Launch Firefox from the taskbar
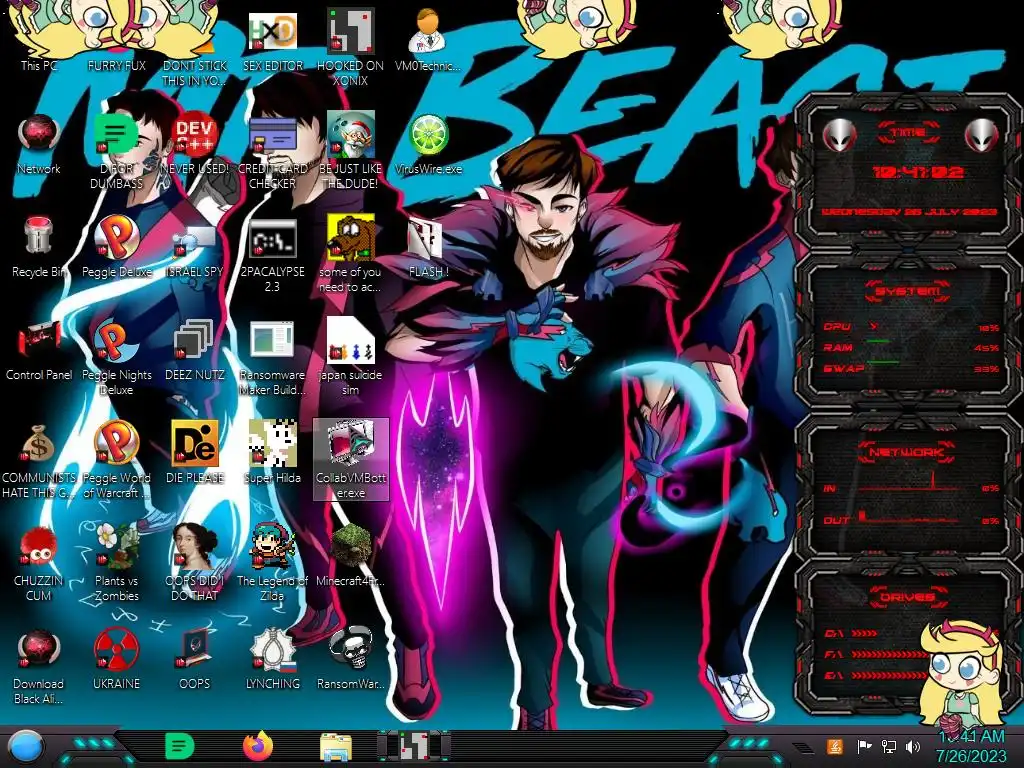The image size is (1024, 768). tap(258, 746)
